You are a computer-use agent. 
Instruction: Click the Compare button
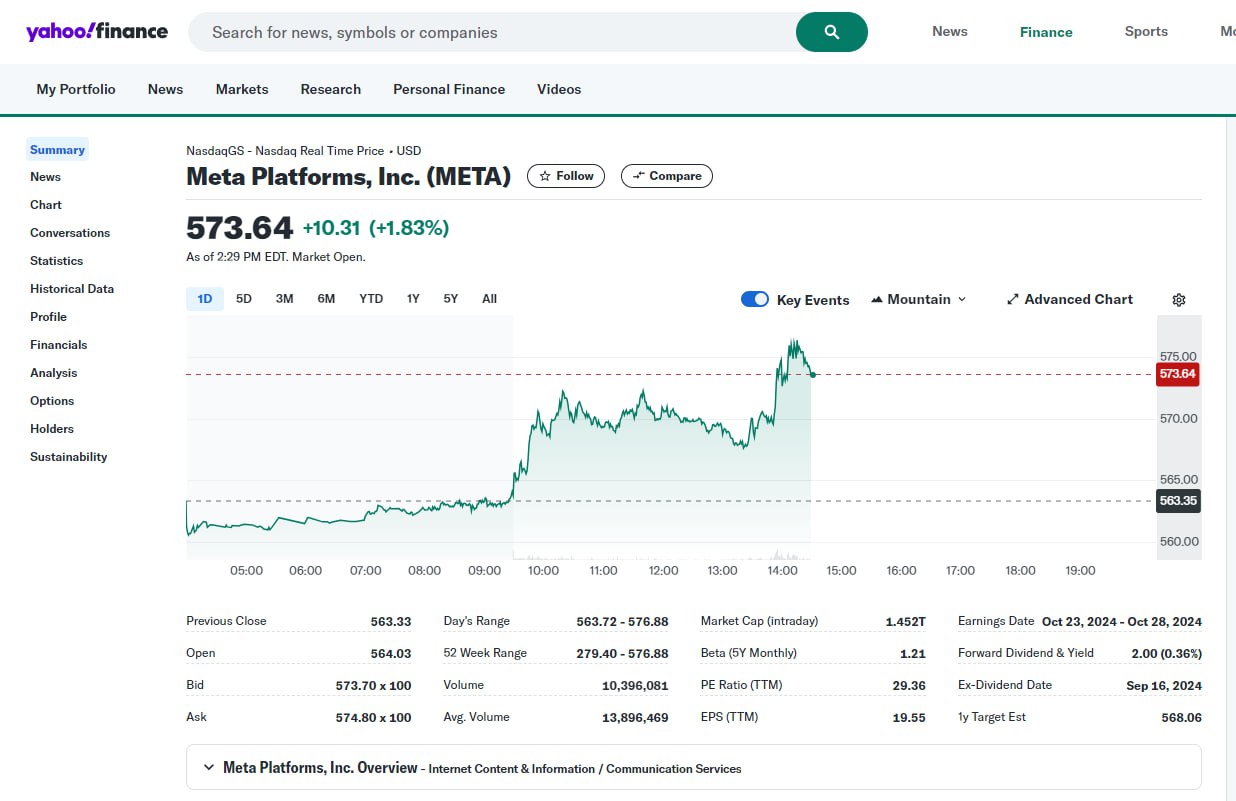(666, 176)
